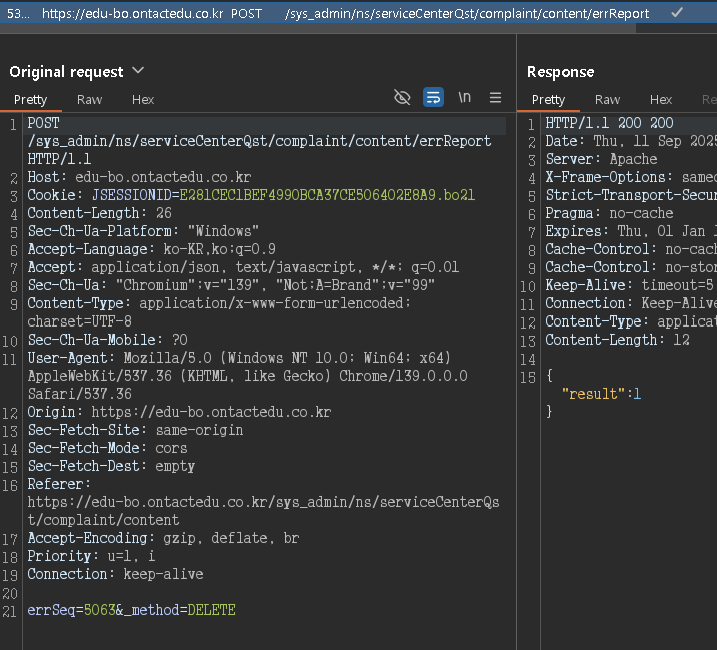
Task: Click the Origin header URL on line 12
Action: coord(211,412)
